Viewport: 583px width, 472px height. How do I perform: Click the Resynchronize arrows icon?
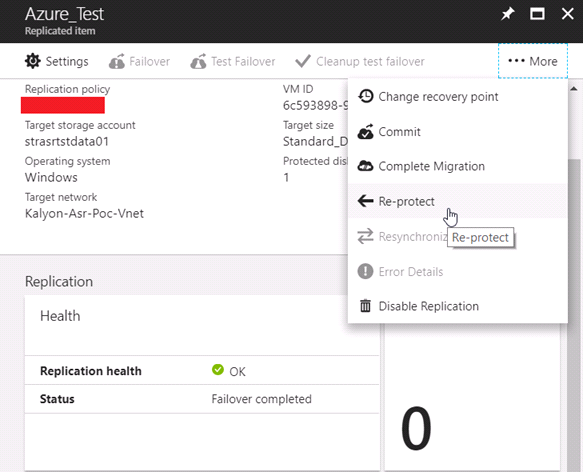[x=365, y=236]
